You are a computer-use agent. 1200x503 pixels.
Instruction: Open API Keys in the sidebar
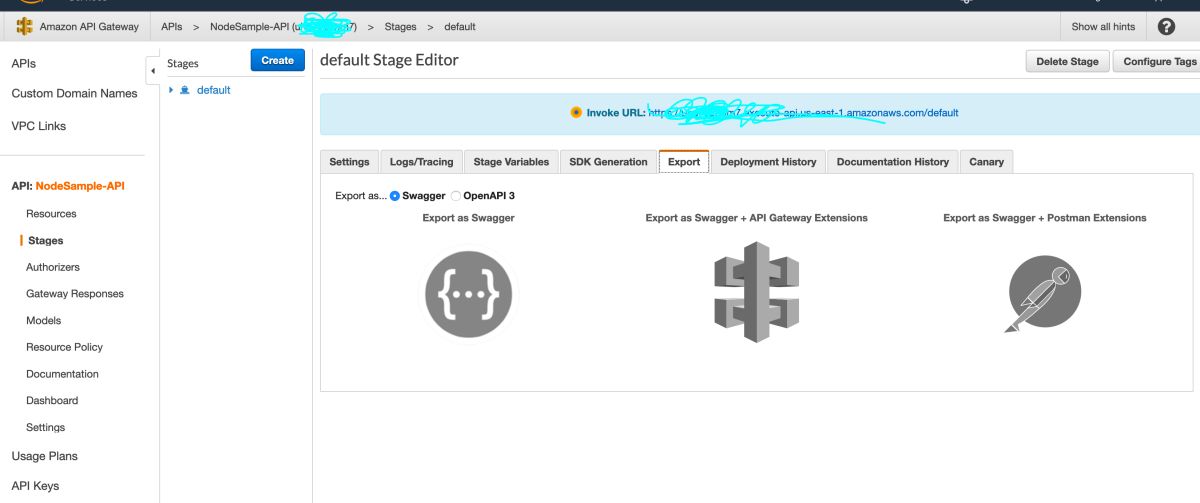[35, 486]
